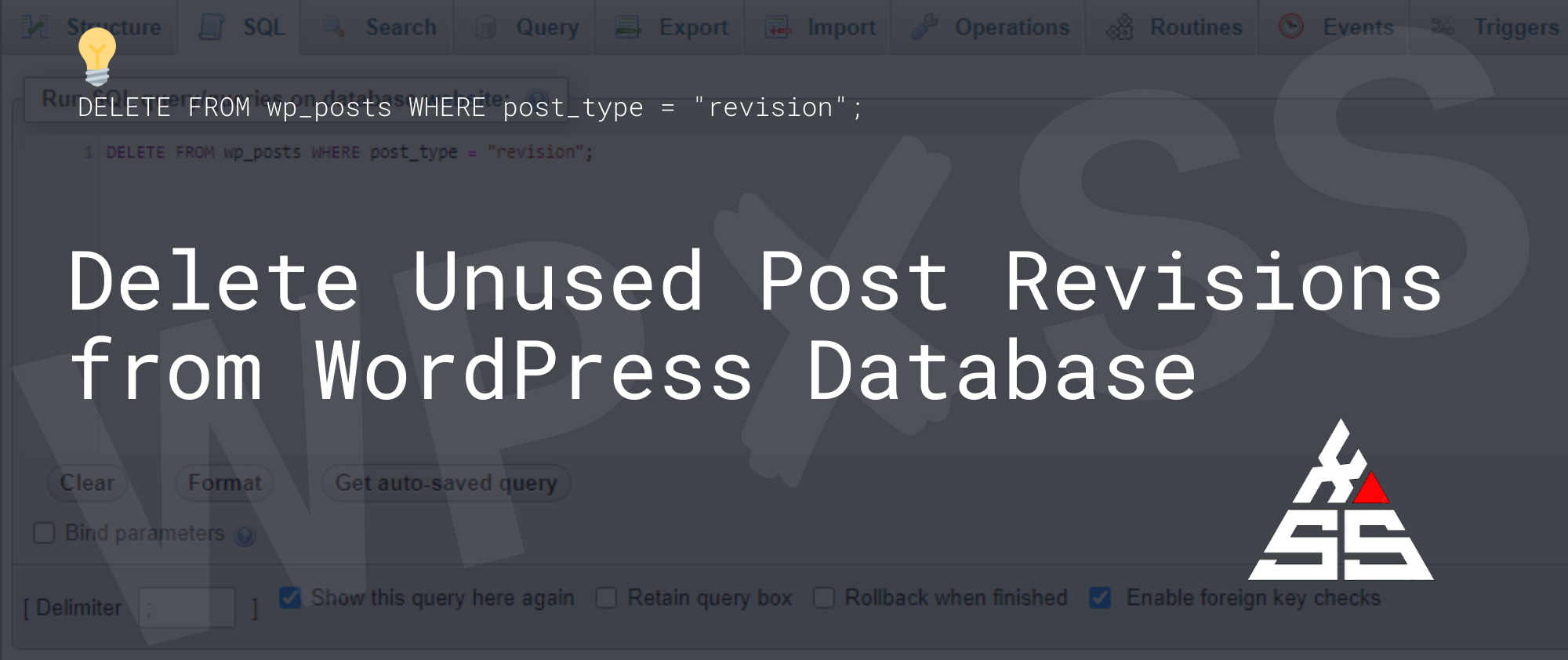Click the Query tab icon
The height and width of the screenshot is (660, 1568).
tap(486, 27)
